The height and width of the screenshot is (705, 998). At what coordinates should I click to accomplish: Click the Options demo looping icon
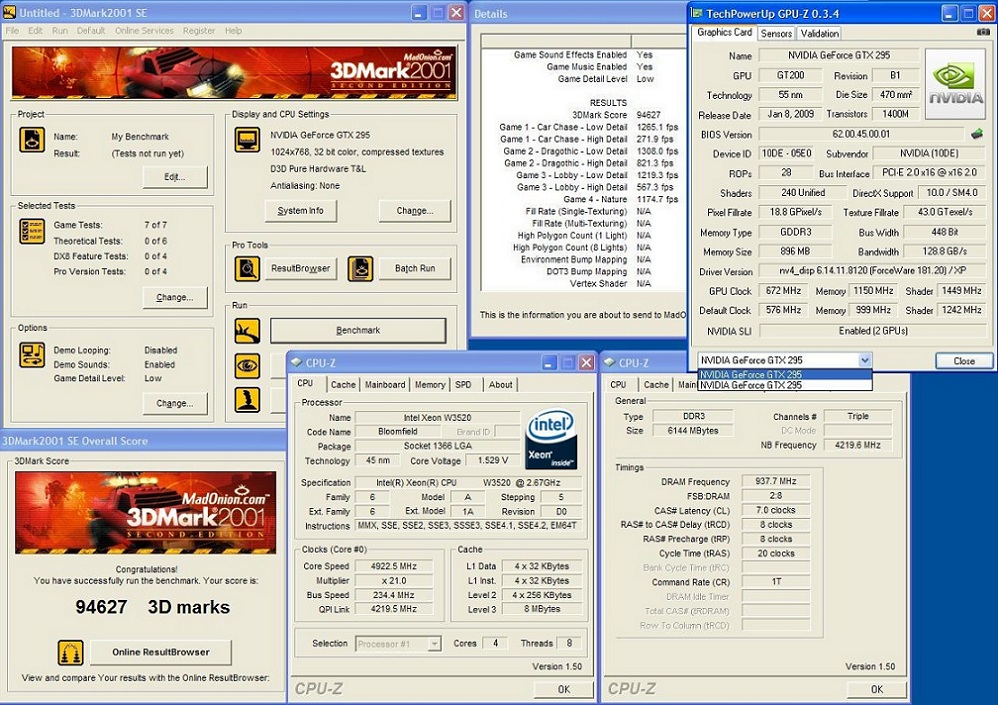click(32, 354)
